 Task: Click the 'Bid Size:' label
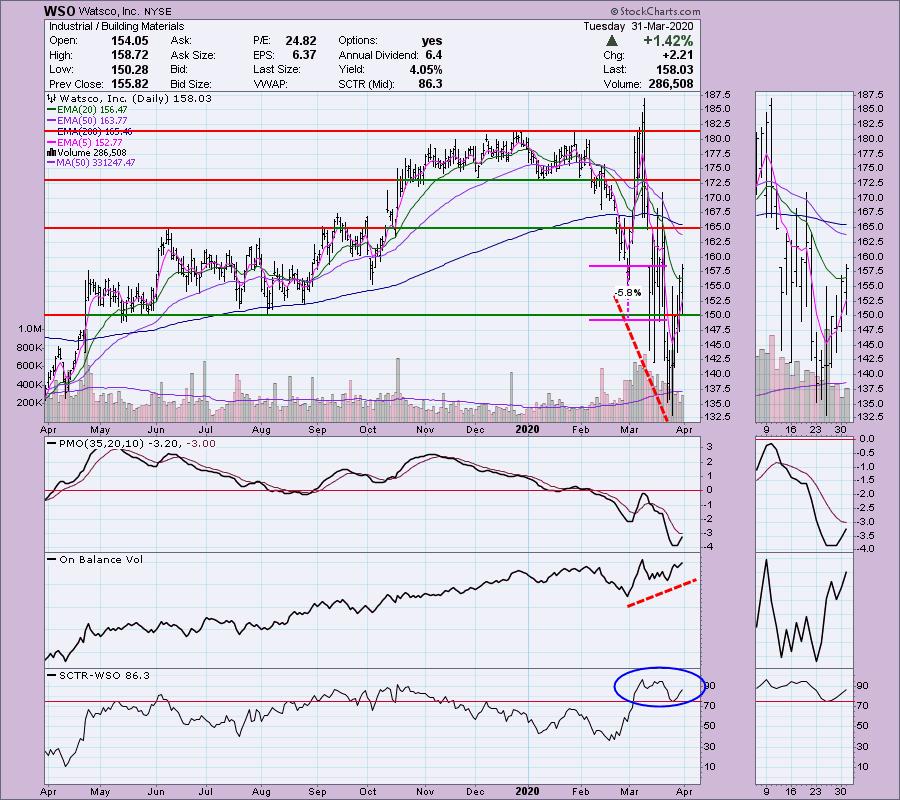(191, 84)
